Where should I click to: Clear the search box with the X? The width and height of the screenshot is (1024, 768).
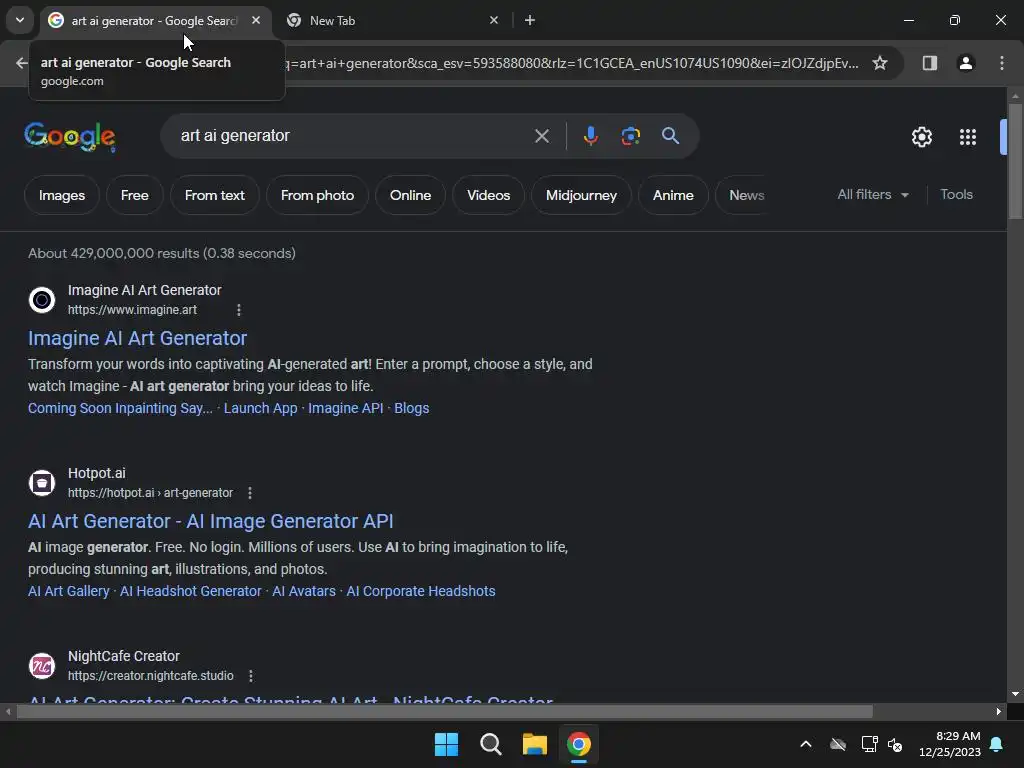click(541, 136)
